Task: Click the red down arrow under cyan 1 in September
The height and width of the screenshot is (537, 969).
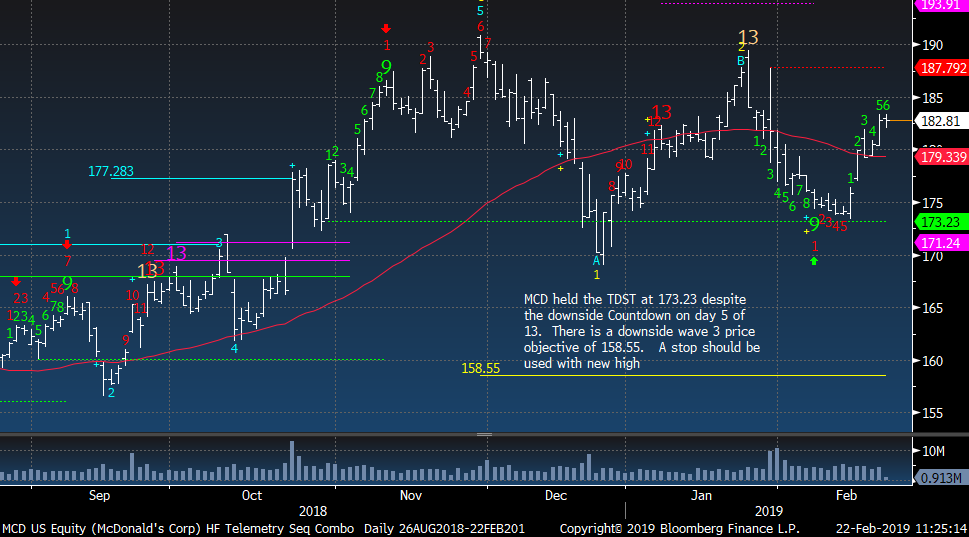Action: pos(67,245)
